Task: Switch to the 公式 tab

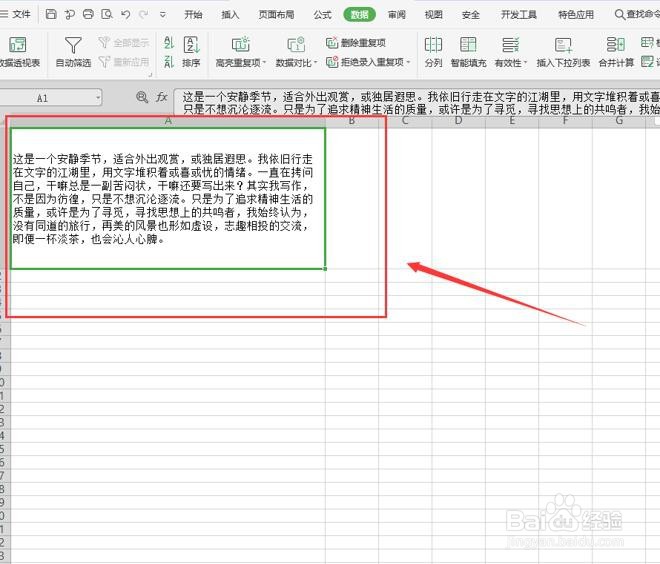Action: pyautogui.click(x=322, y=15)
